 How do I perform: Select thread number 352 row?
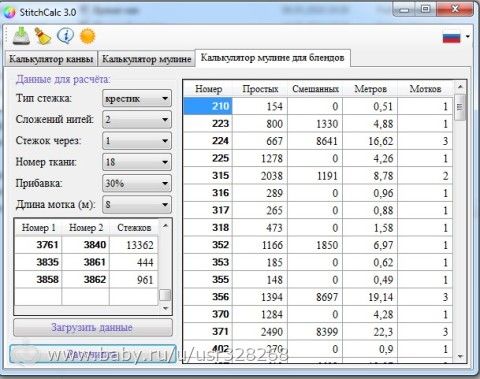(318, 245)
